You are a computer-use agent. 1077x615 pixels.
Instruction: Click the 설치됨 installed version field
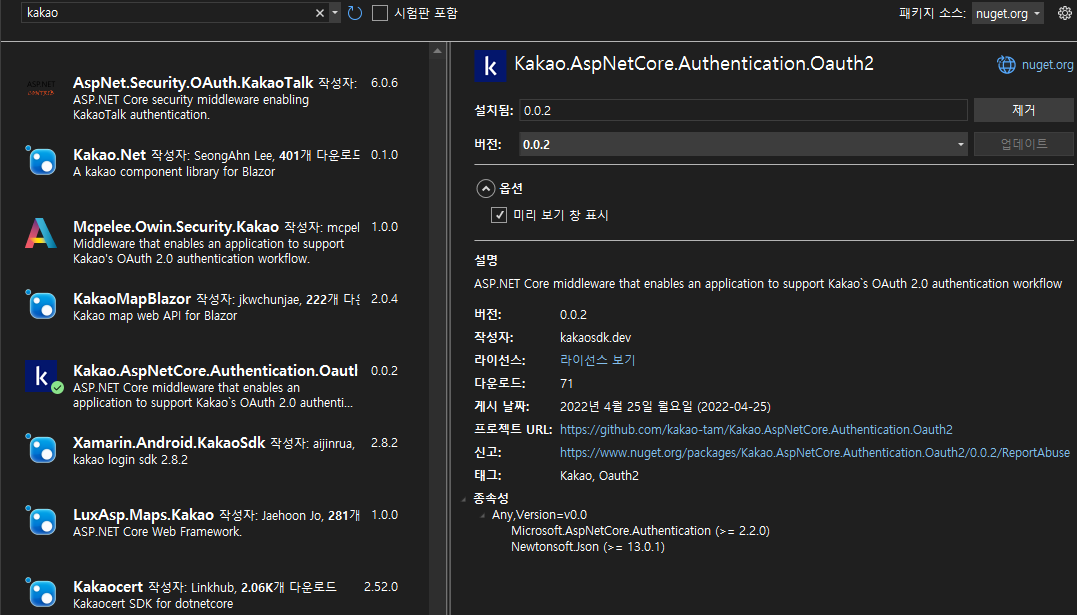(743, 111)
